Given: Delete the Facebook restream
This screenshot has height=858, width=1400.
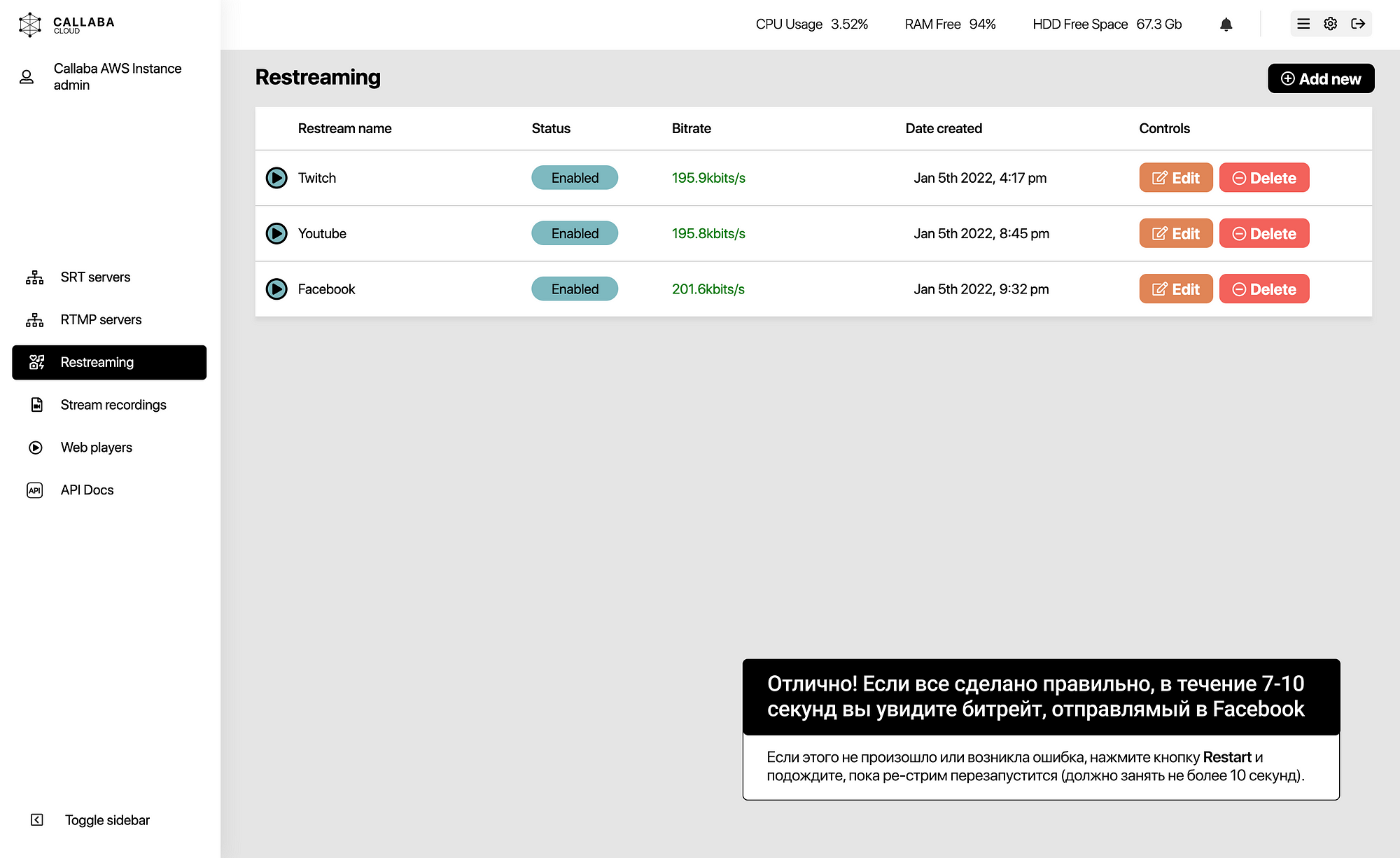Looking at the screenshot, I should (1264, 289).
